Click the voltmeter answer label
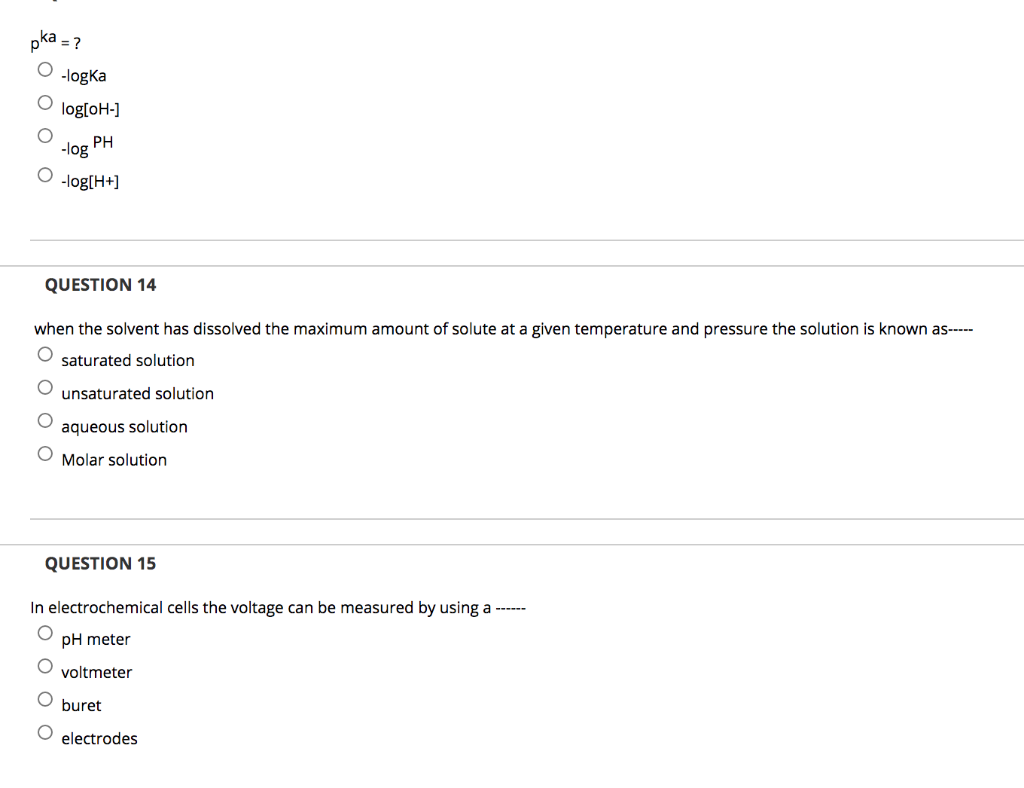 click(97, 672)
